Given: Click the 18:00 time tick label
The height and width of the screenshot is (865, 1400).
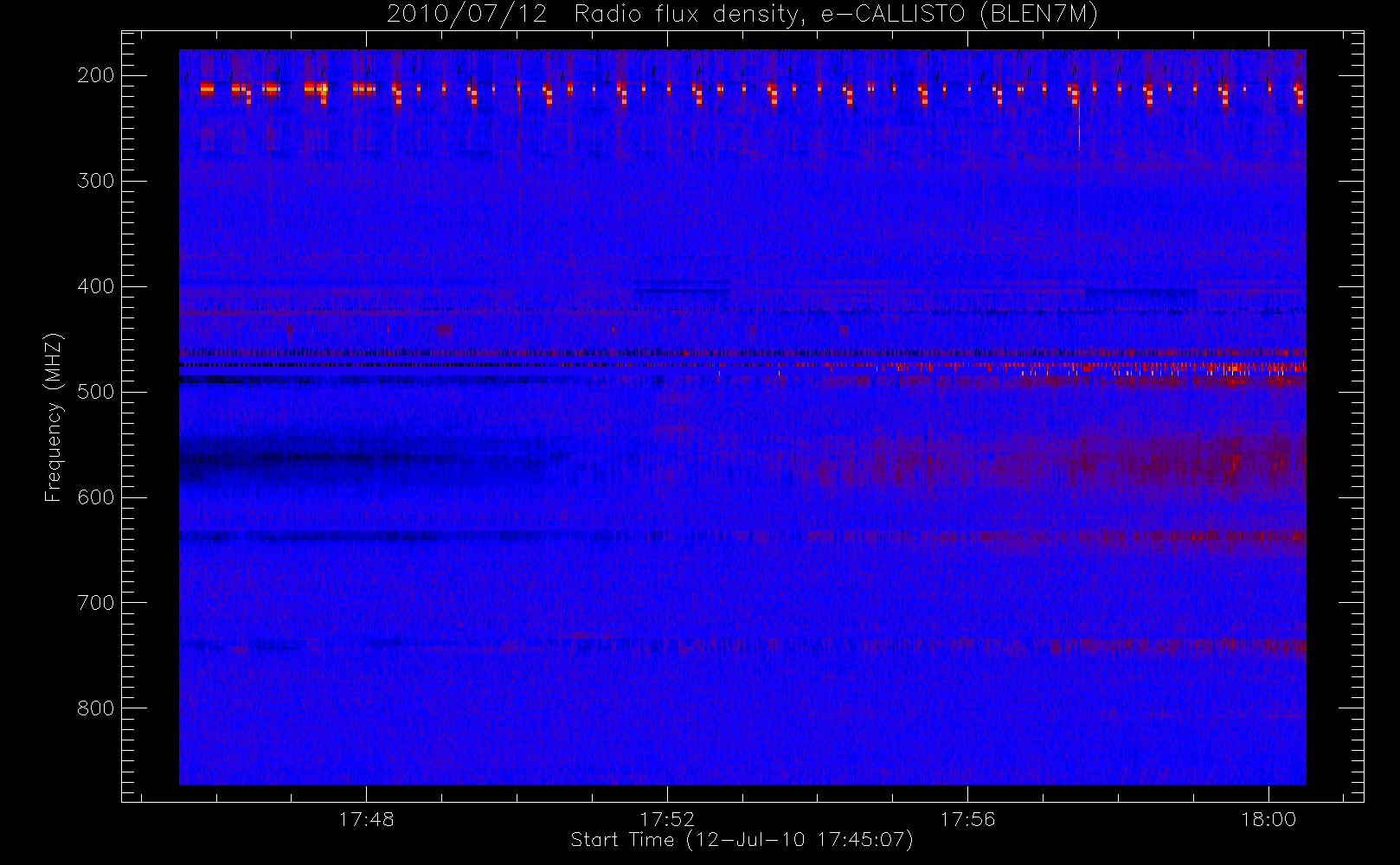Looking at the screenshot, I should point(1268,819).
